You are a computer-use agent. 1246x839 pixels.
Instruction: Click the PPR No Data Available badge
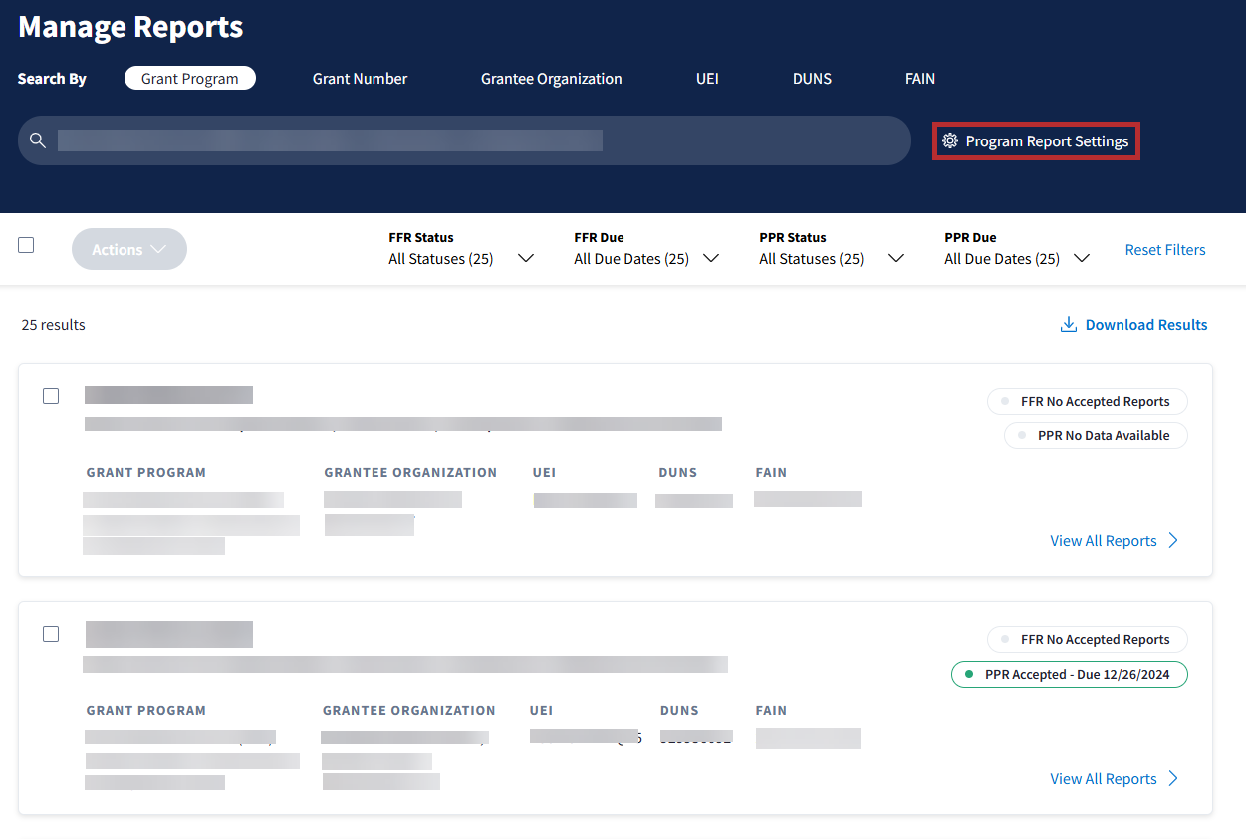1095,436
